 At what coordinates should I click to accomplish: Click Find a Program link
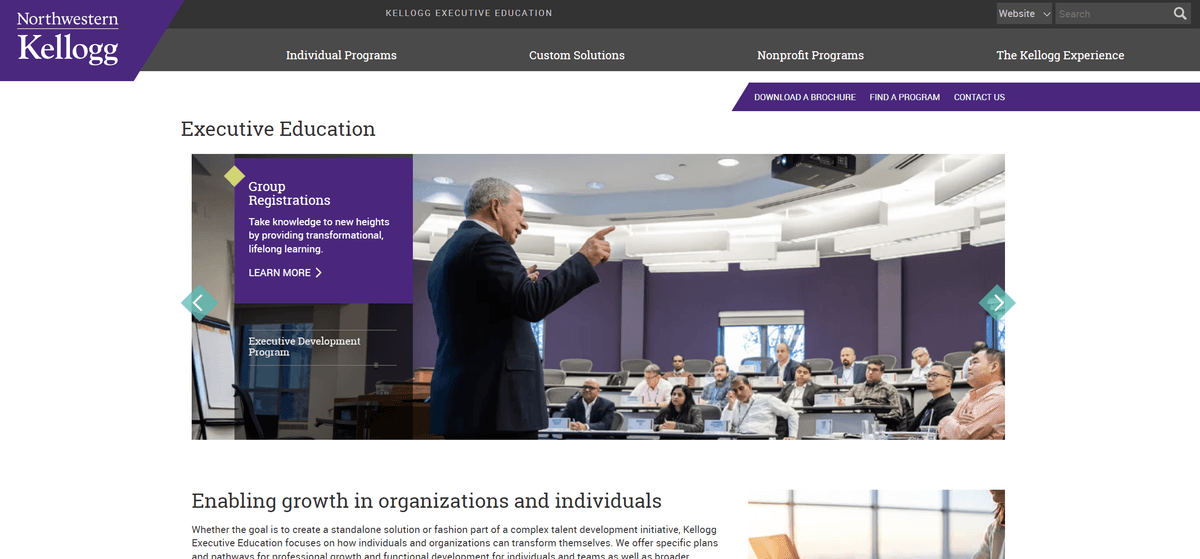pos(905,97)
